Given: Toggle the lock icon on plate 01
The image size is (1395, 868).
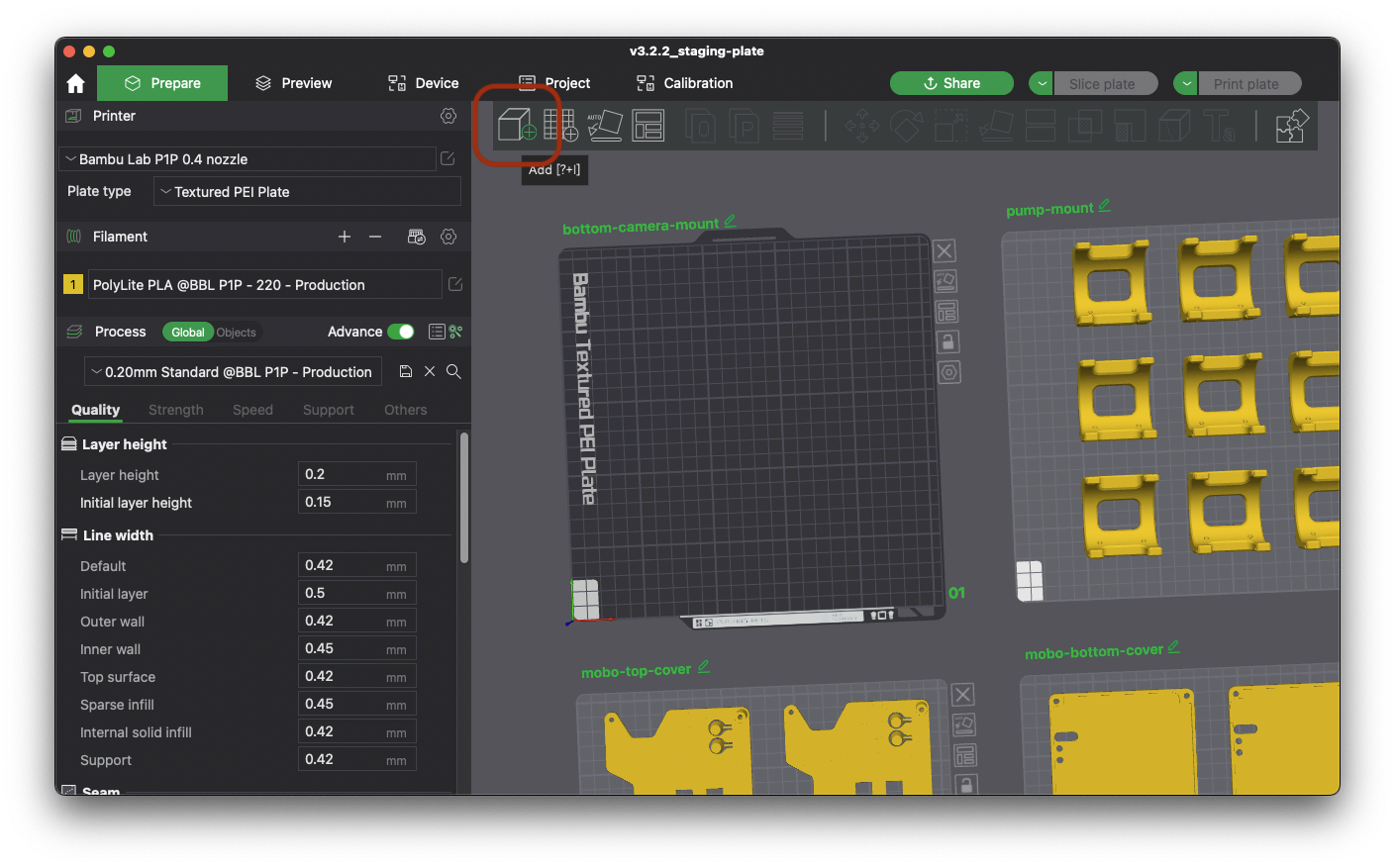Looking at the screenshot, I should point(948,342).
